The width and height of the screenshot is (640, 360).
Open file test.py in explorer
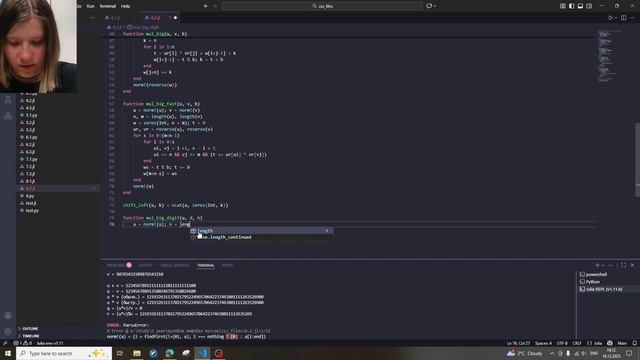tap(58, 211)
